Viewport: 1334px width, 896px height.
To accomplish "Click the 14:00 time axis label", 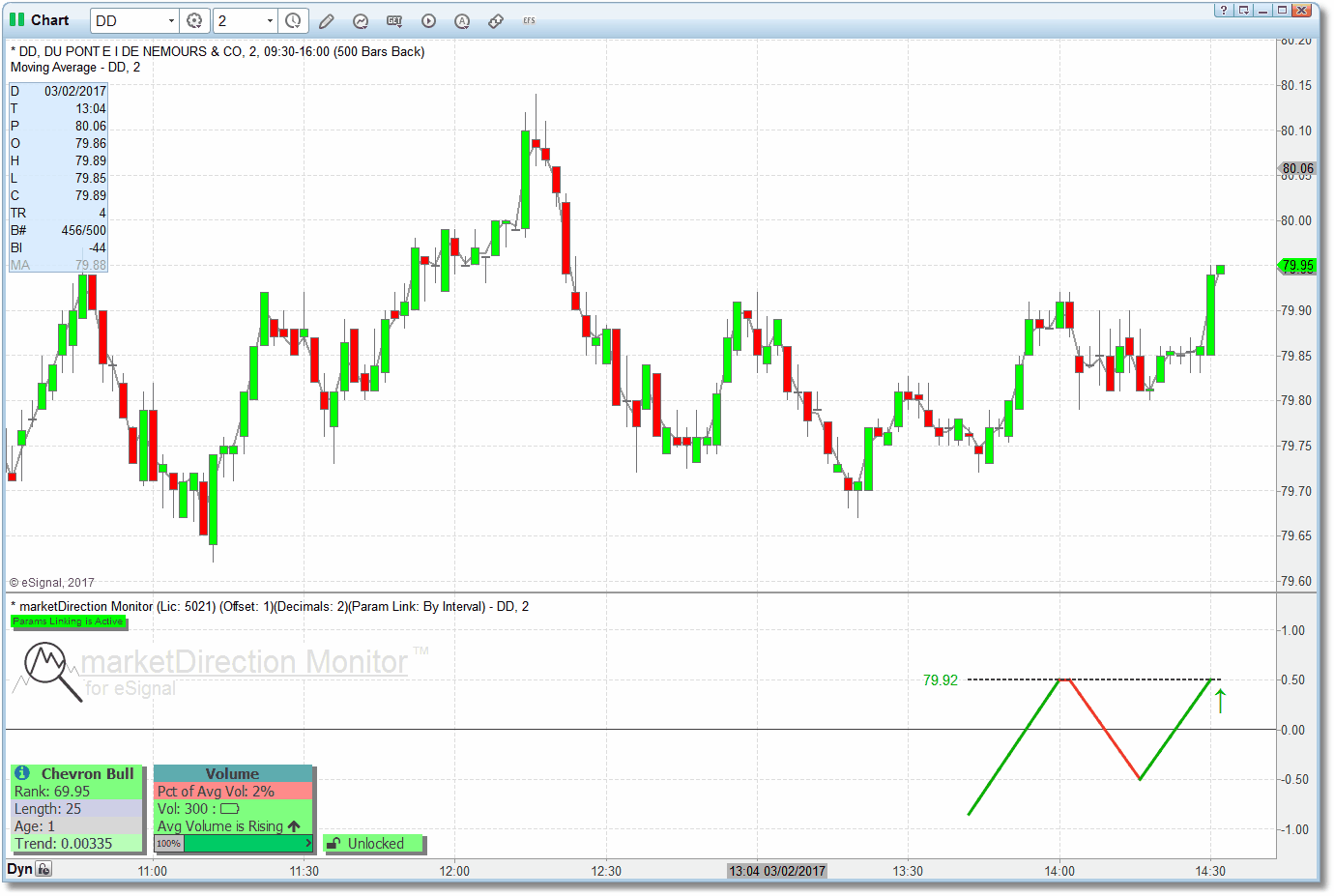I will pos(1059,871).
